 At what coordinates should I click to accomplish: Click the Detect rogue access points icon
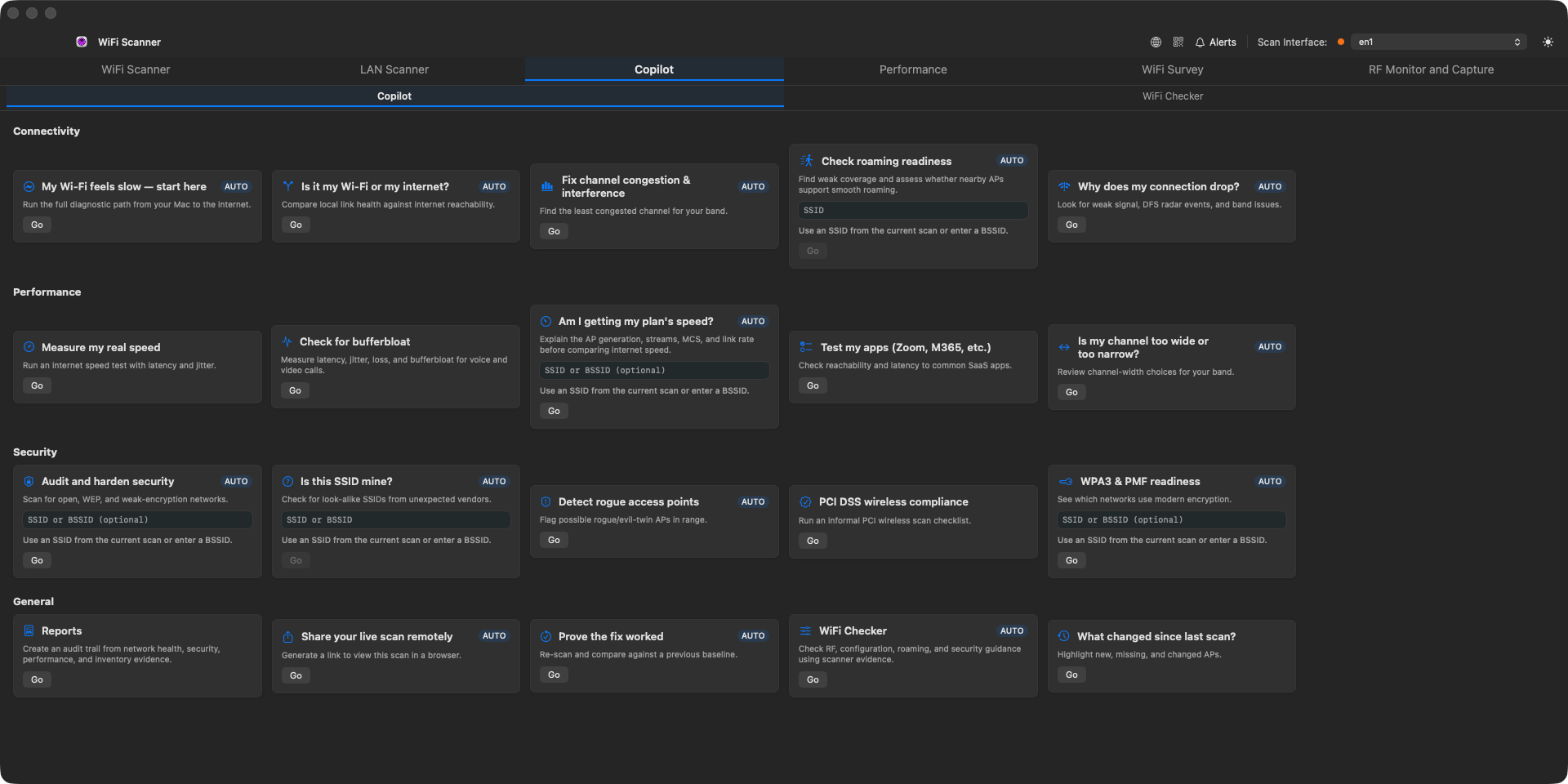click(x=546, y=501)
